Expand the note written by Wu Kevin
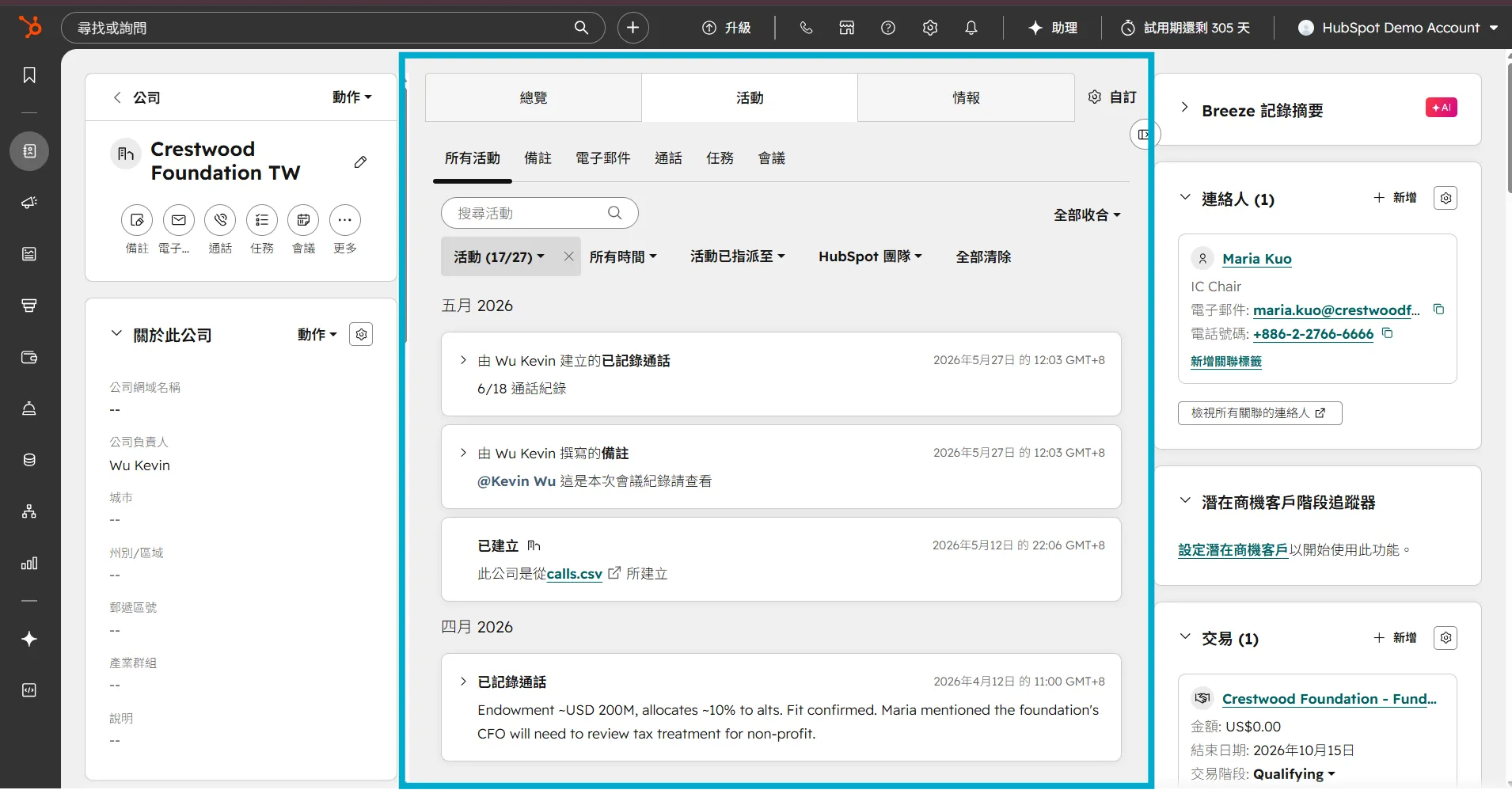This screenshot has width=1512, height=790. [x=463, y=453]
